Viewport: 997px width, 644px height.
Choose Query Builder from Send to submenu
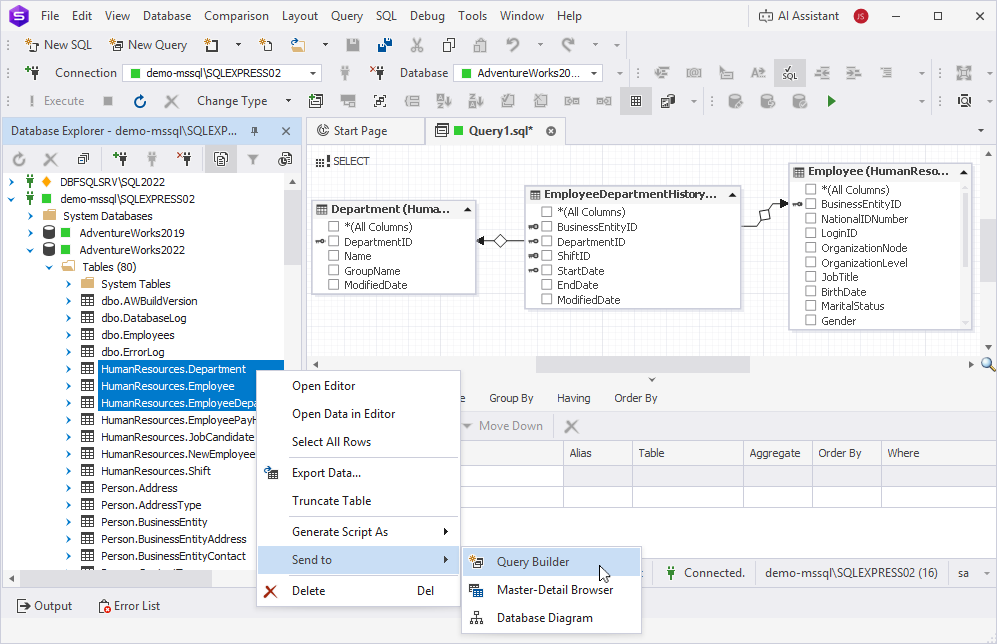532,562
